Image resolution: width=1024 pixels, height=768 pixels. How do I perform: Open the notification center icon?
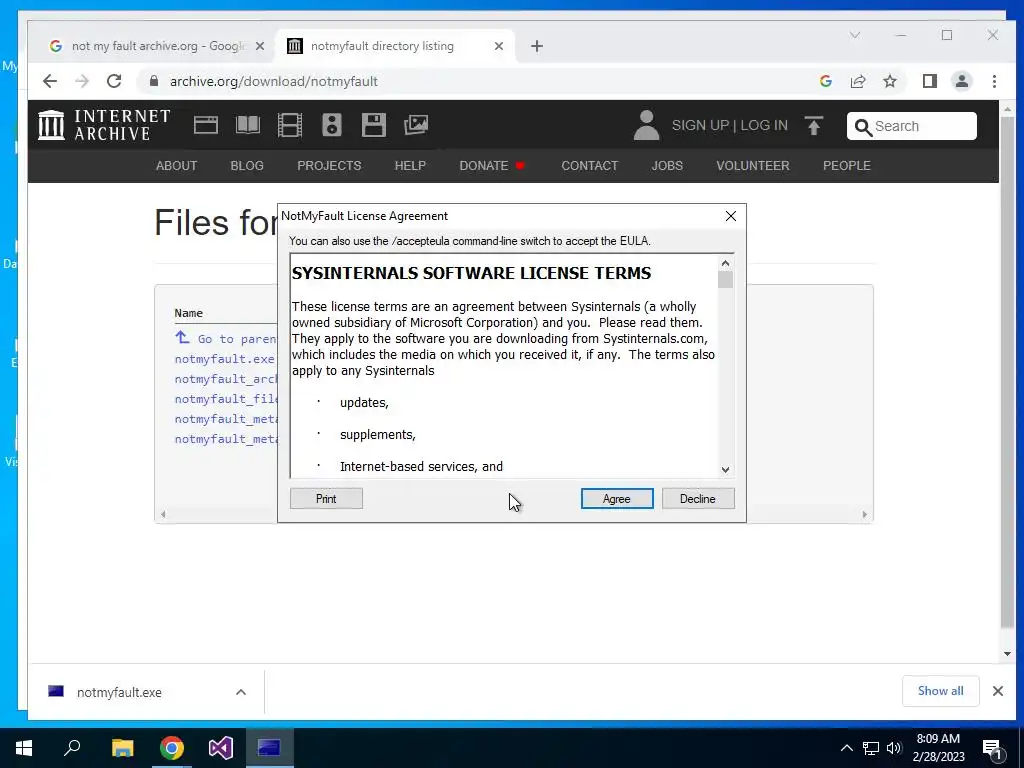tap(992, 749)
